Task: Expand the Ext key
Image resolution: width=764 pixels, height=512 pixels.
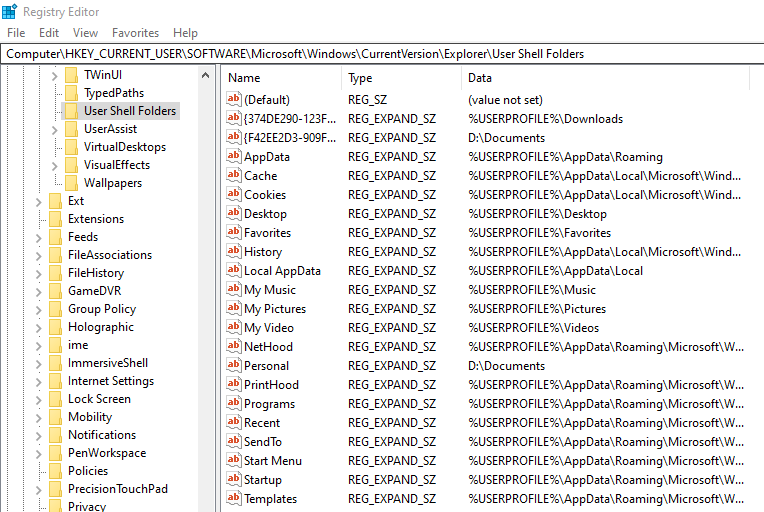Action: (x=38, y=202)
